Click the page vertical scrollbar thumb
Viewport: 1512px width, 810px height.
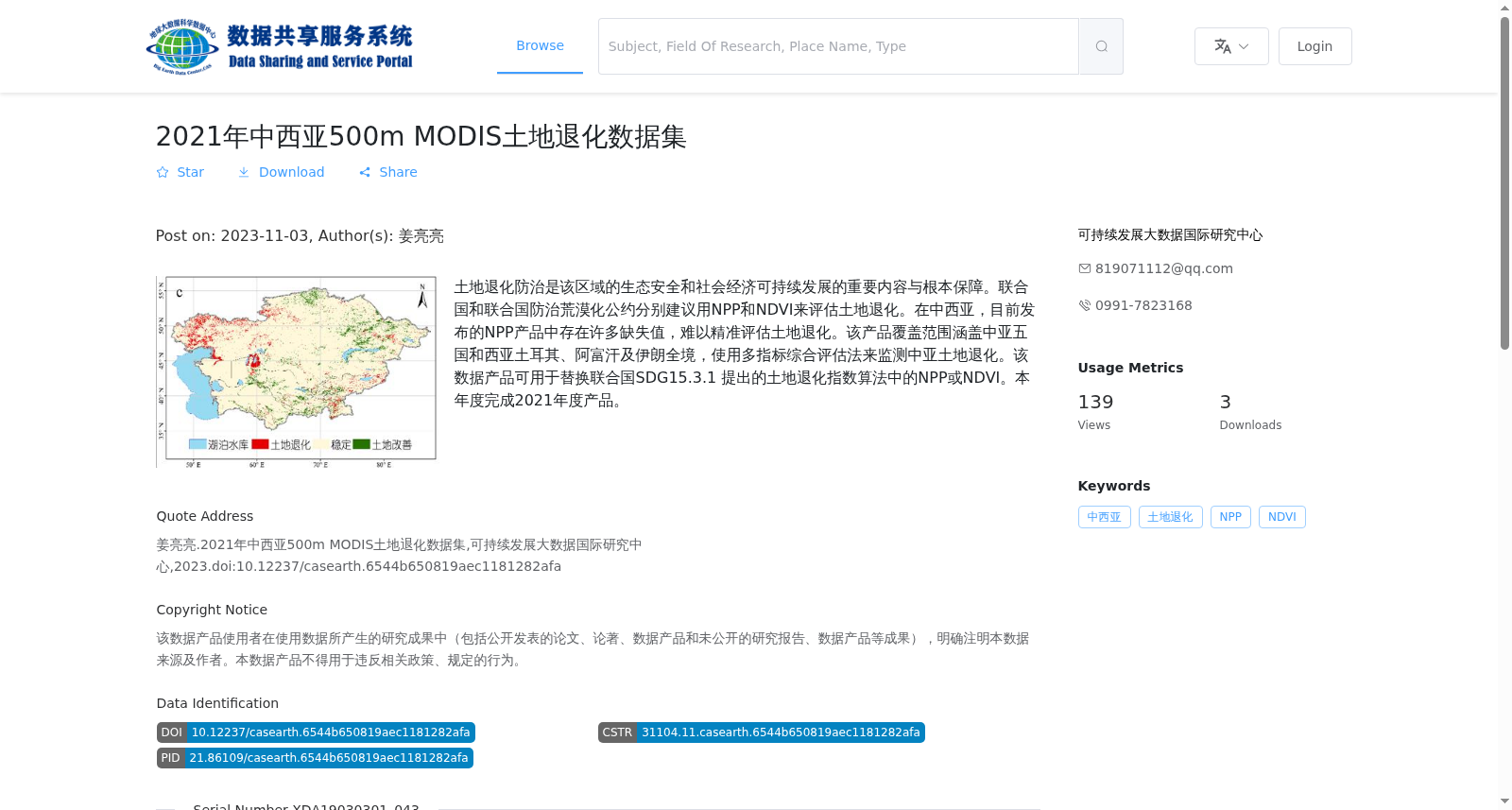(1504, 183)
